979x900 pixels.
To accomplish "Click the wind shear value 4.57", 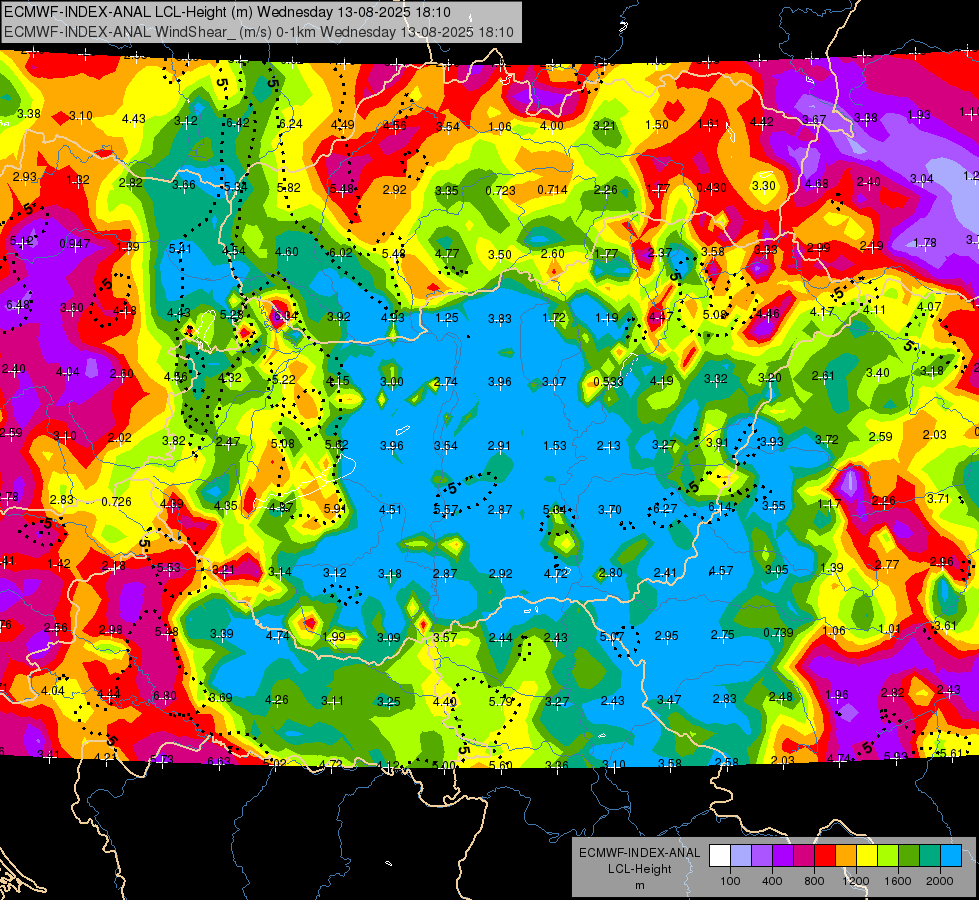I will (x=721, y=571).
